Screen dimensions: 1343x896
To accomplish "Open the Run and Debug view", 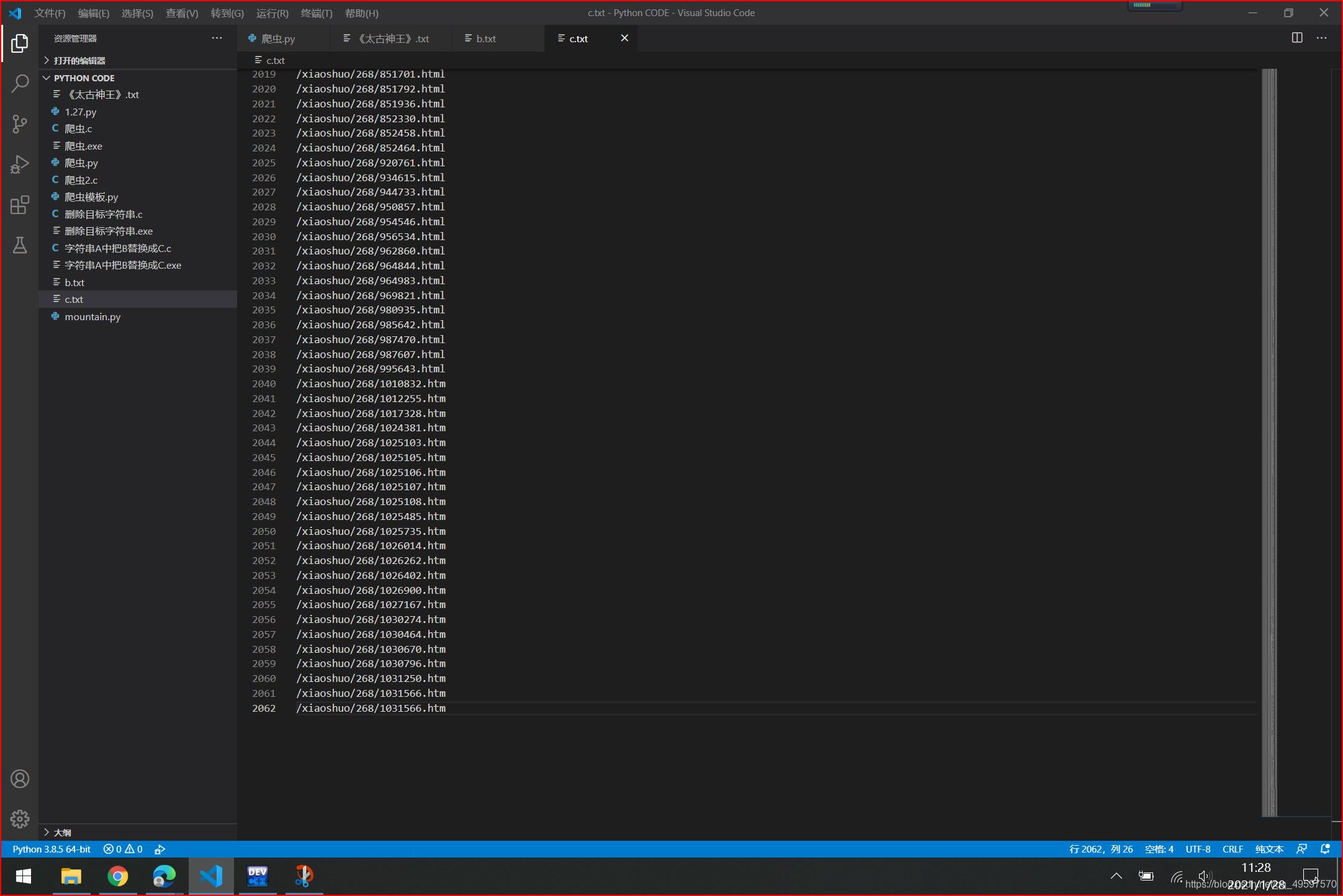I will pos(20,164).
